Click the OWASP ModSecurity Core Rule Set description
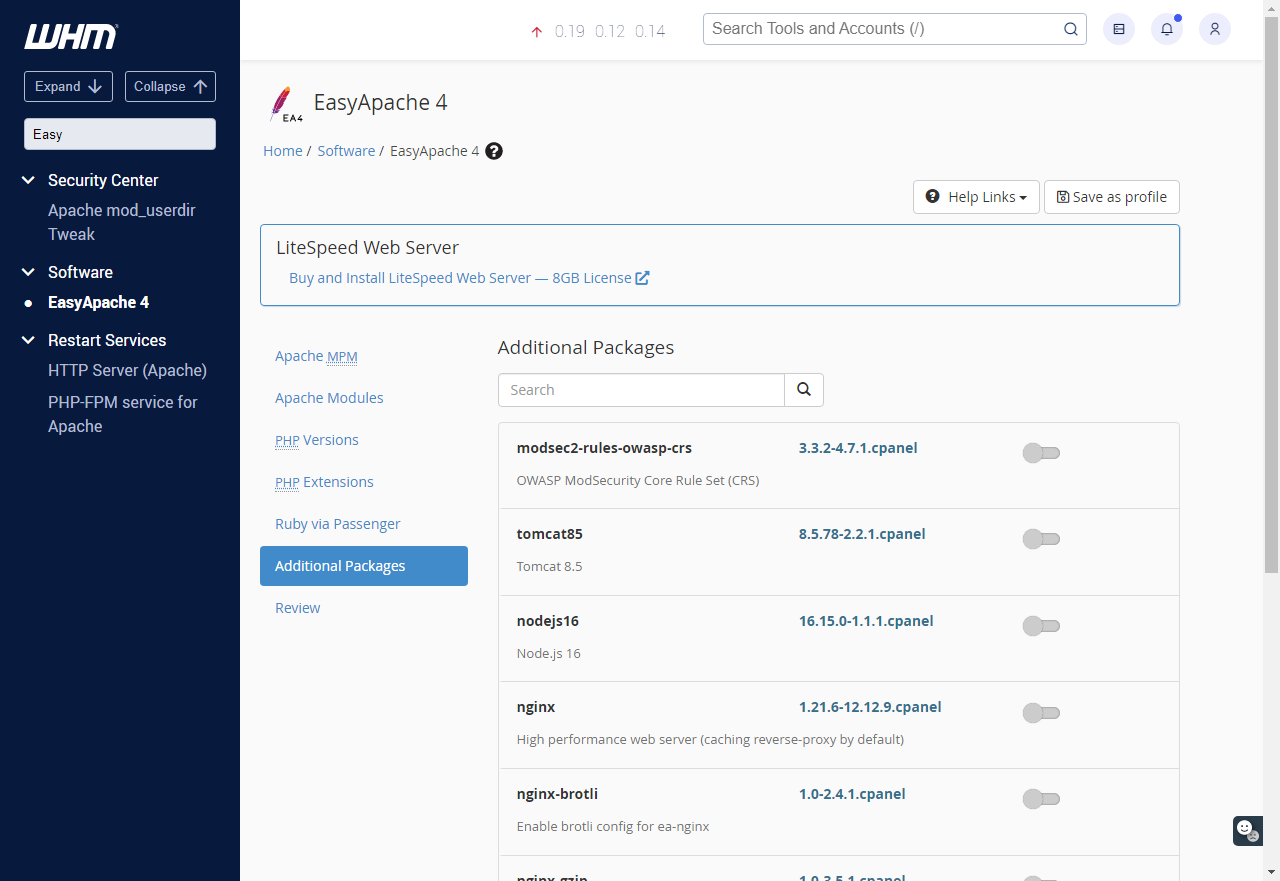The height and width of the screenshot is (881, 1280). (638, 480)
